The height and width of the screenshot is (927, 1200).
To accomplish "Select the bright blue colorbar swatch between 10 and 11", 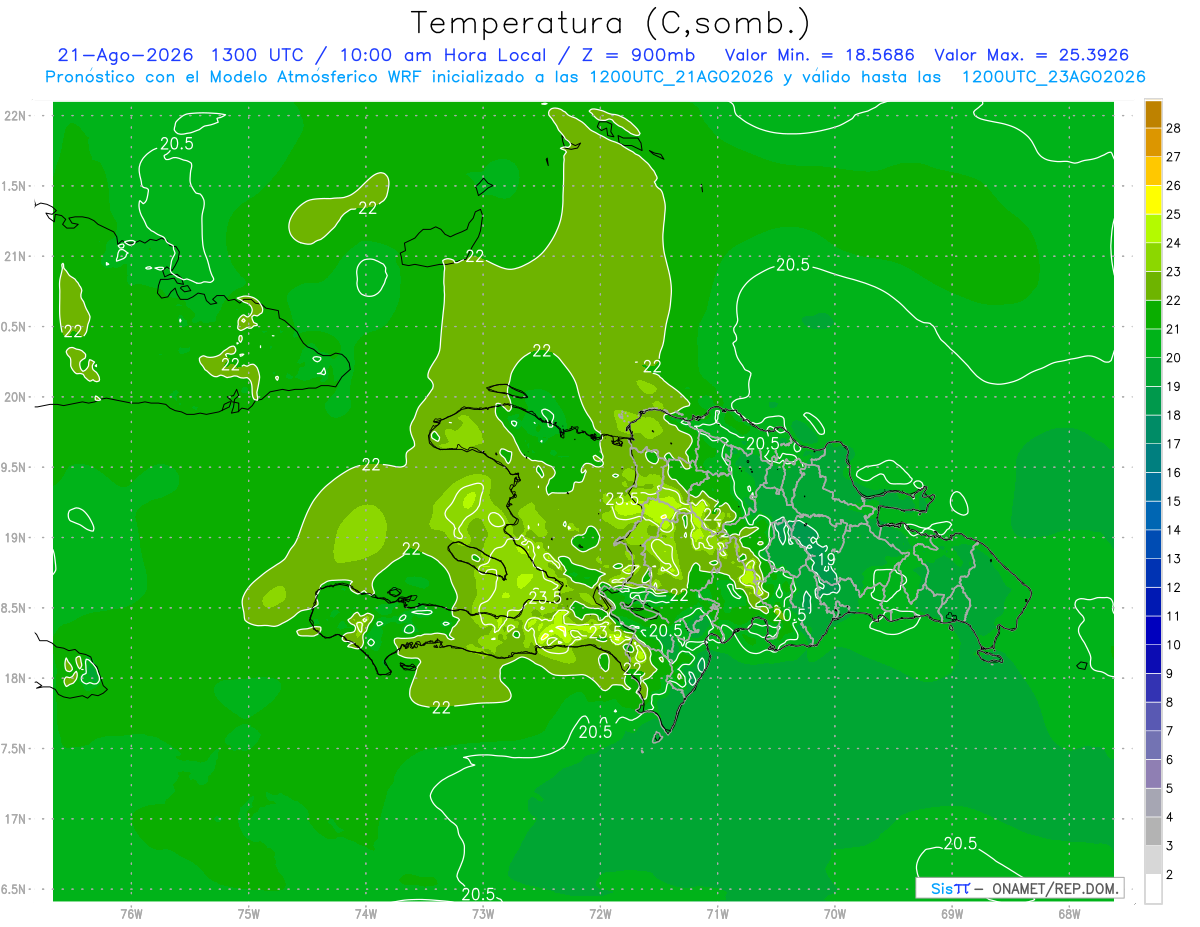I will [1153, 631].
